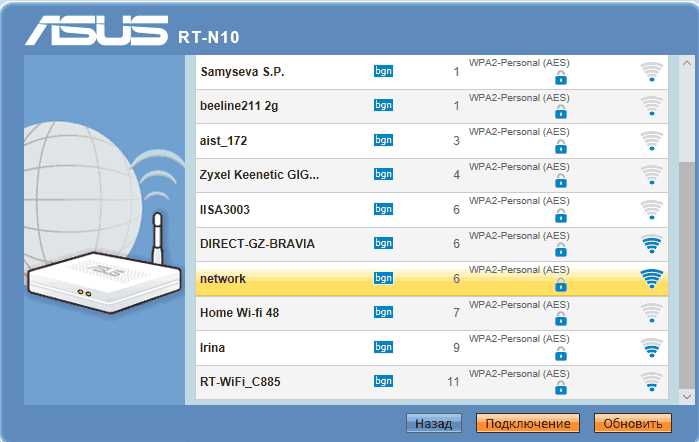Click the Назад button
This screenshot has width=699, height=442.
[434, 423]
